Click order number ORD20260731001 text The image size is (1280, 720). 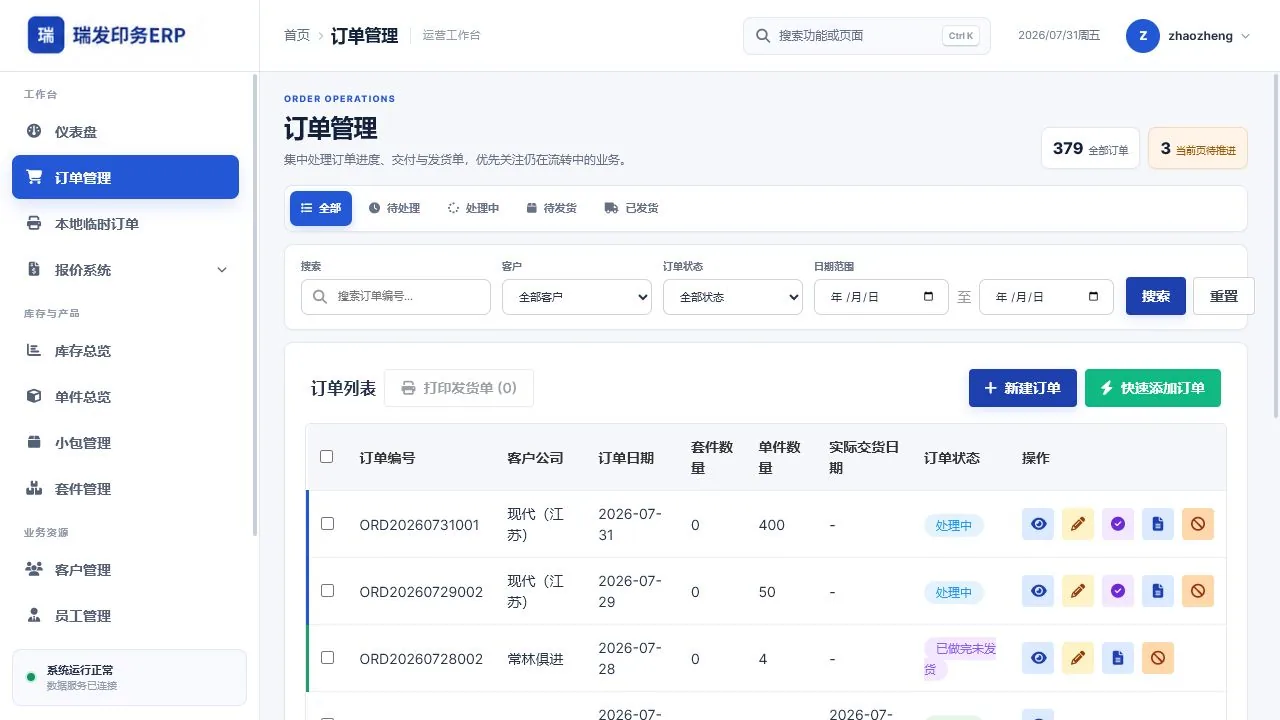tap(419, 525)
